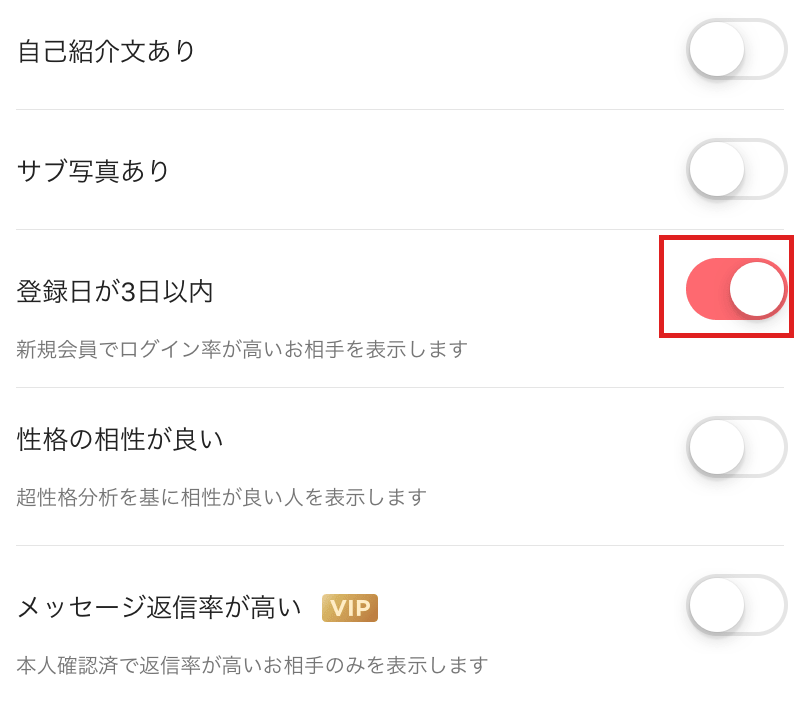Tap the gold VIP badge icon
Screen dimensions: 794x724
point(350,608)
